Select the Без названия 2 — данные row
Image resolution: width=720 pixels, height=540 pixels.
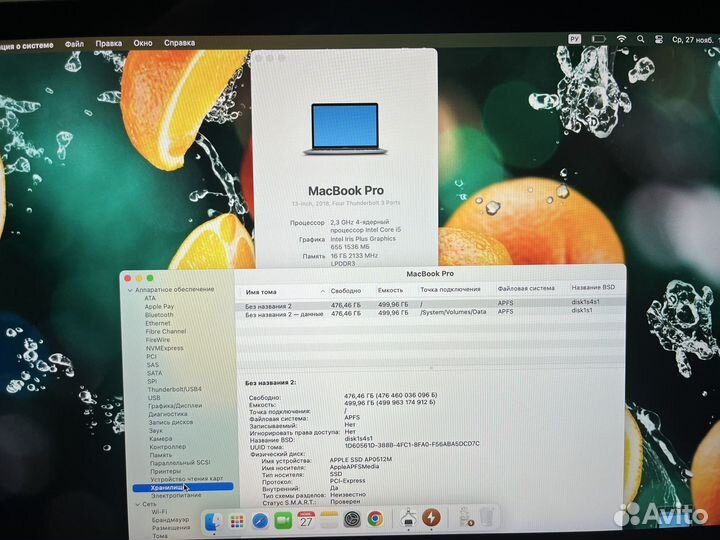[430, 313]
